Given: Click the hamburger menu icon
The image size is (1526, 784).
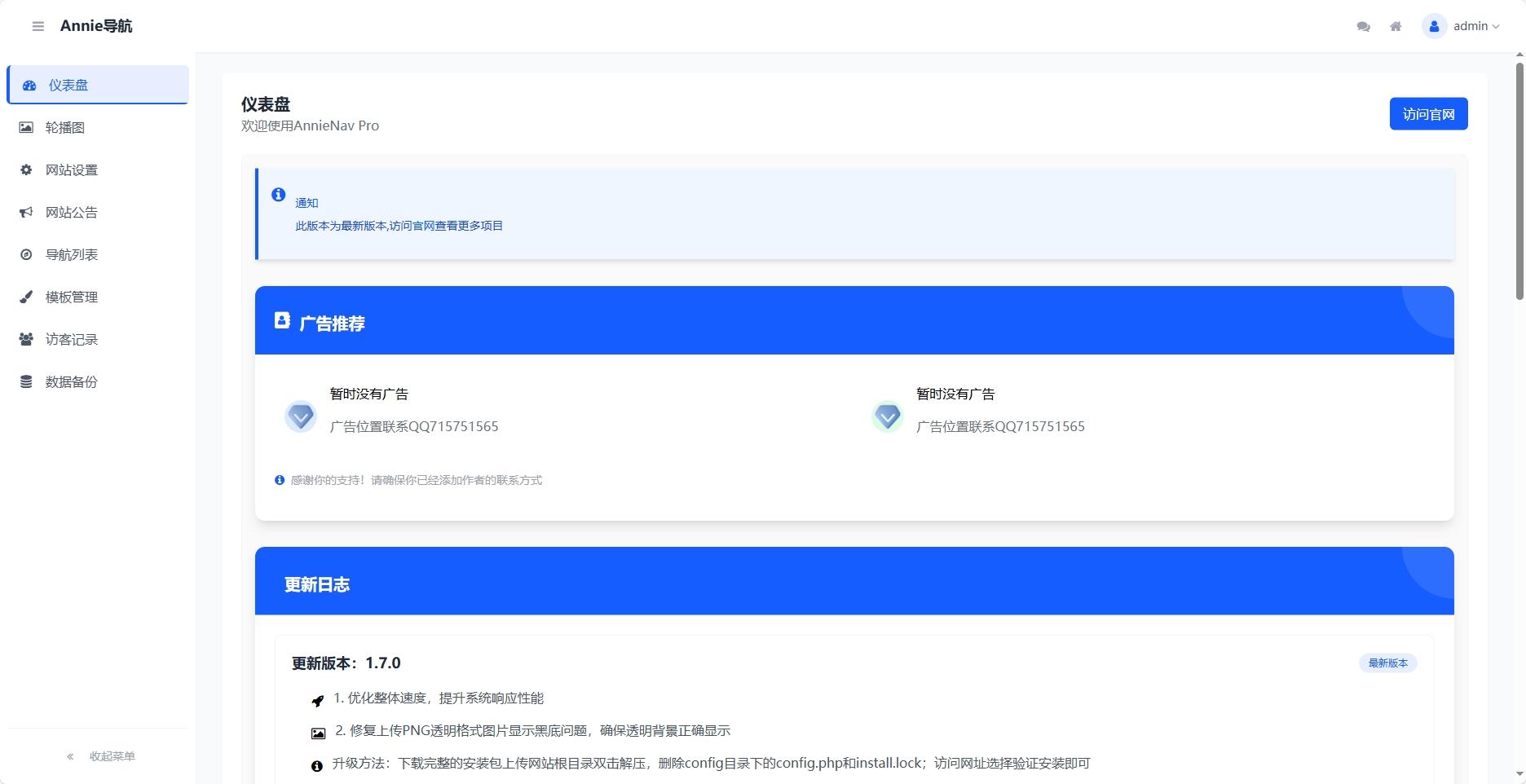Looking at the screenshot, I should (x=37, y=26).
